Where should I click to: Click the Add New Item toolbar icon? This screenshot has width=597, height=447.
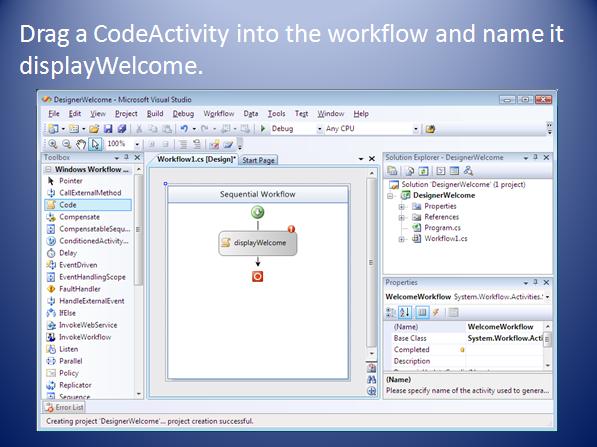tap(74, 129)
